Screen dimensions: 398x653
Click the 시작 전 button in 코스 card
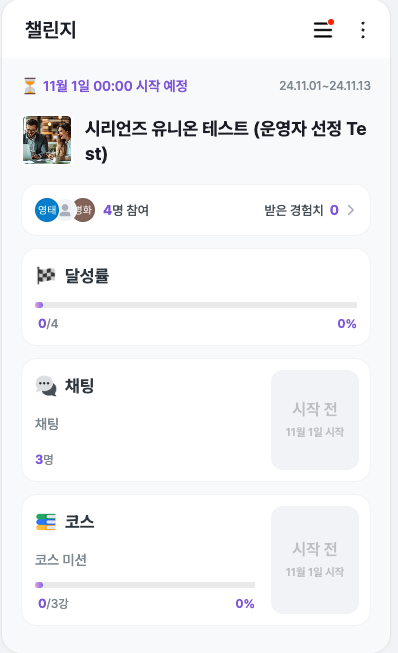tap(315, 560)
